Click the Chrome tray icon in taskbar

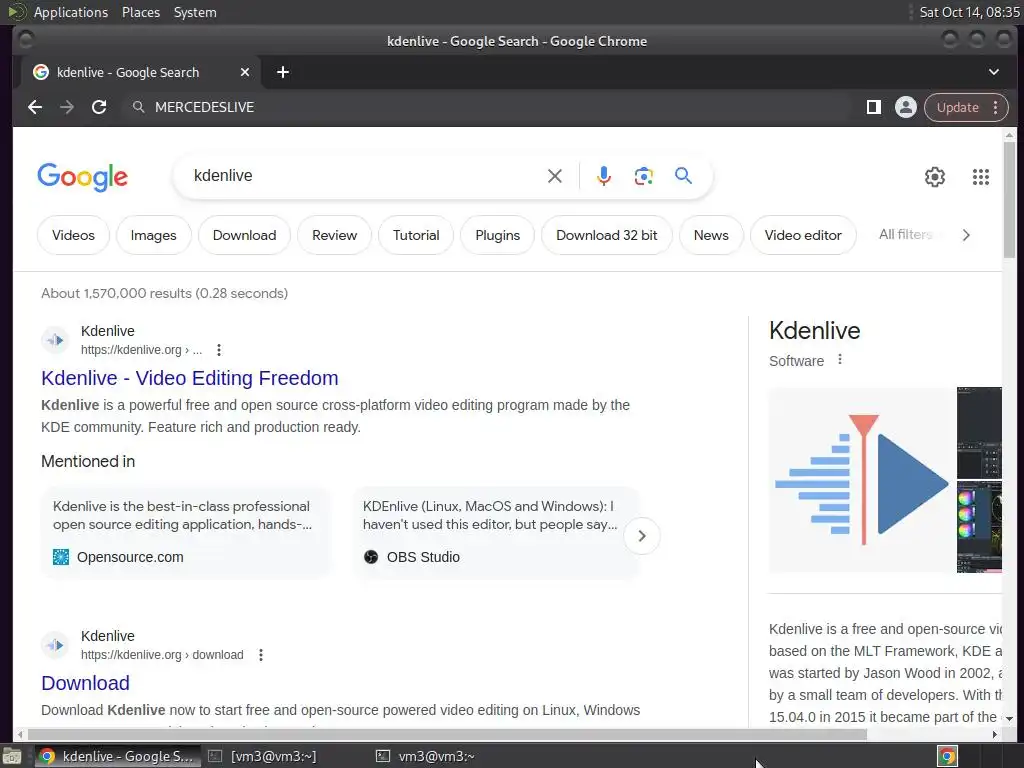(947, 756)
